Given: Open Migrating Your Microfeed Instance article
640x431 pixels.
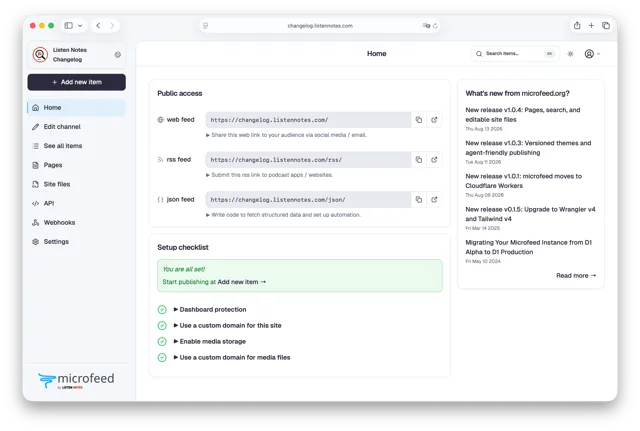Looking at the screenshot, I should [x=529, y=247].
